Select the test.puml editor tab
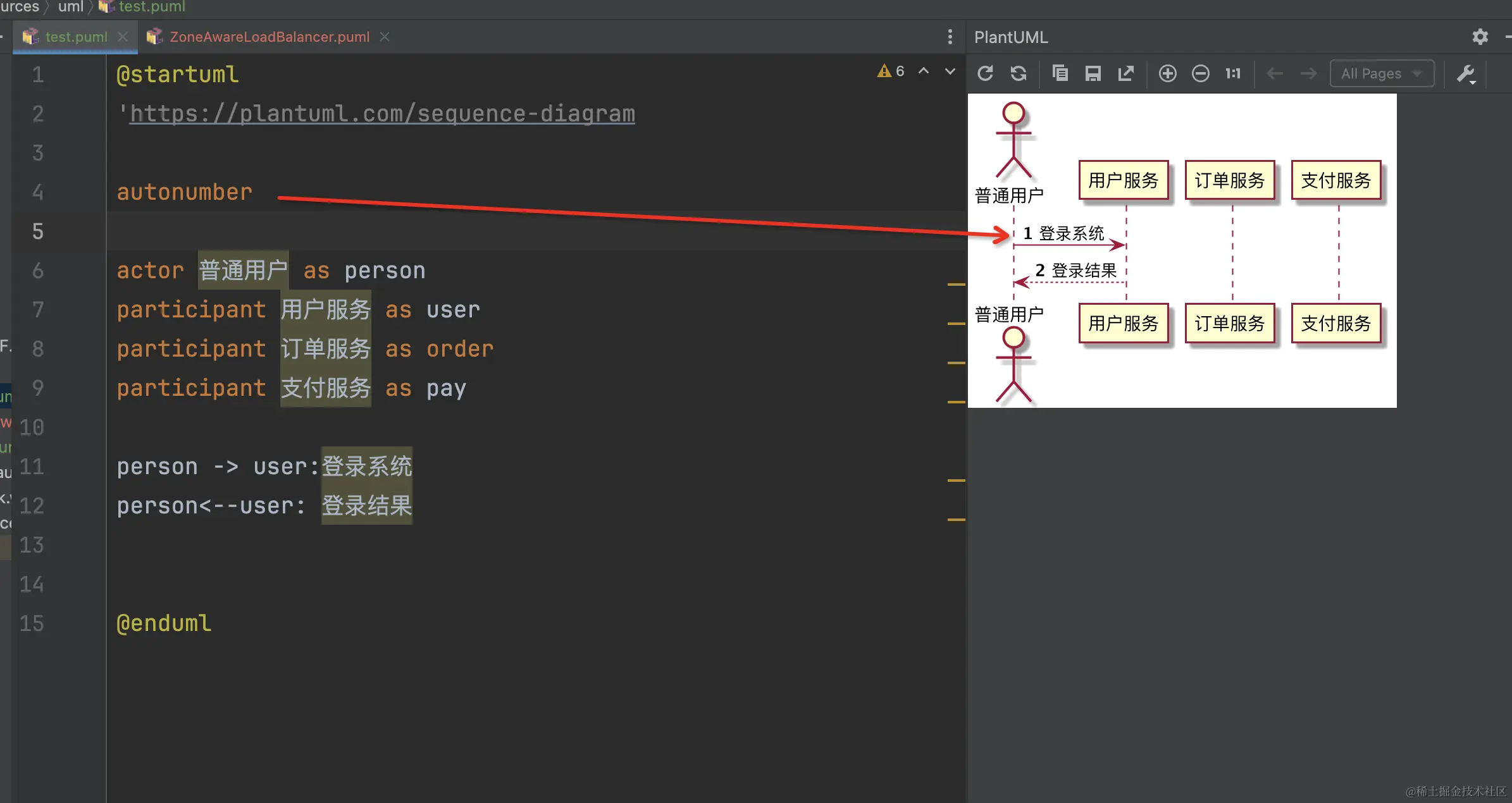The width and height of the screenshot is (1512, 803). tap(76, 37)
